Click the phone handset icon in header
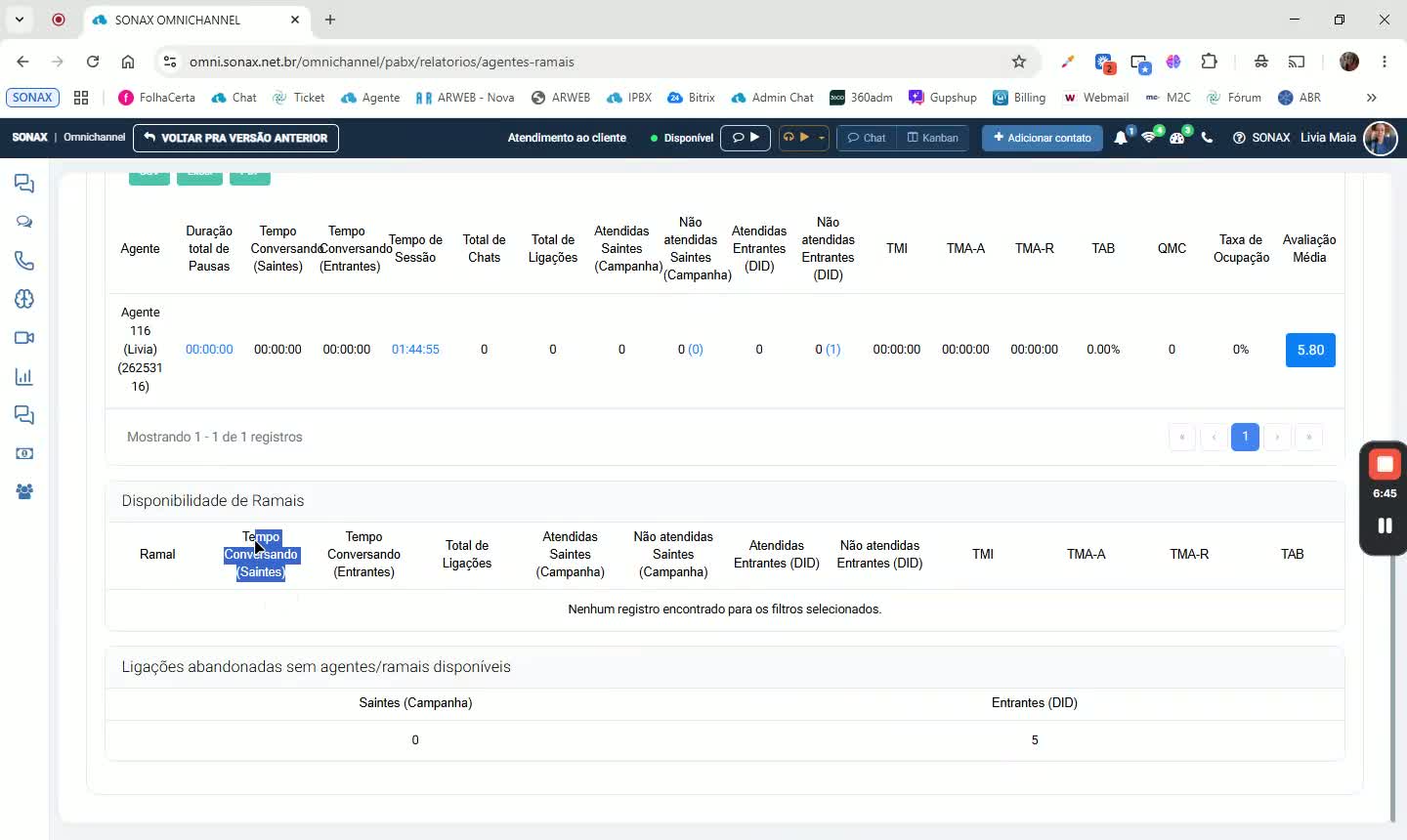The width and height of the screenshot is (1407, 840). point(1207,138)
